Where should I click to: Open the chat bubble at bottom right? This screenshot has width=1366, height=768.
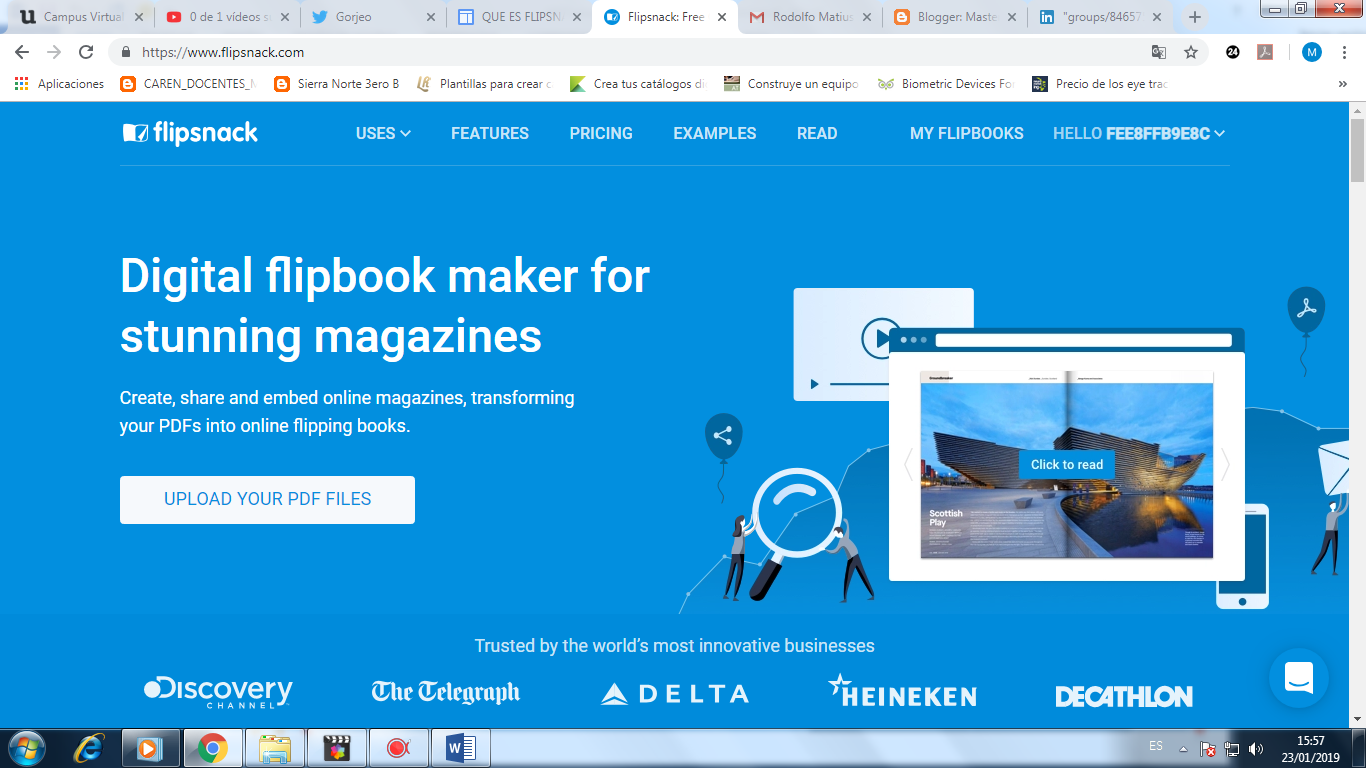pos(1298,678)
